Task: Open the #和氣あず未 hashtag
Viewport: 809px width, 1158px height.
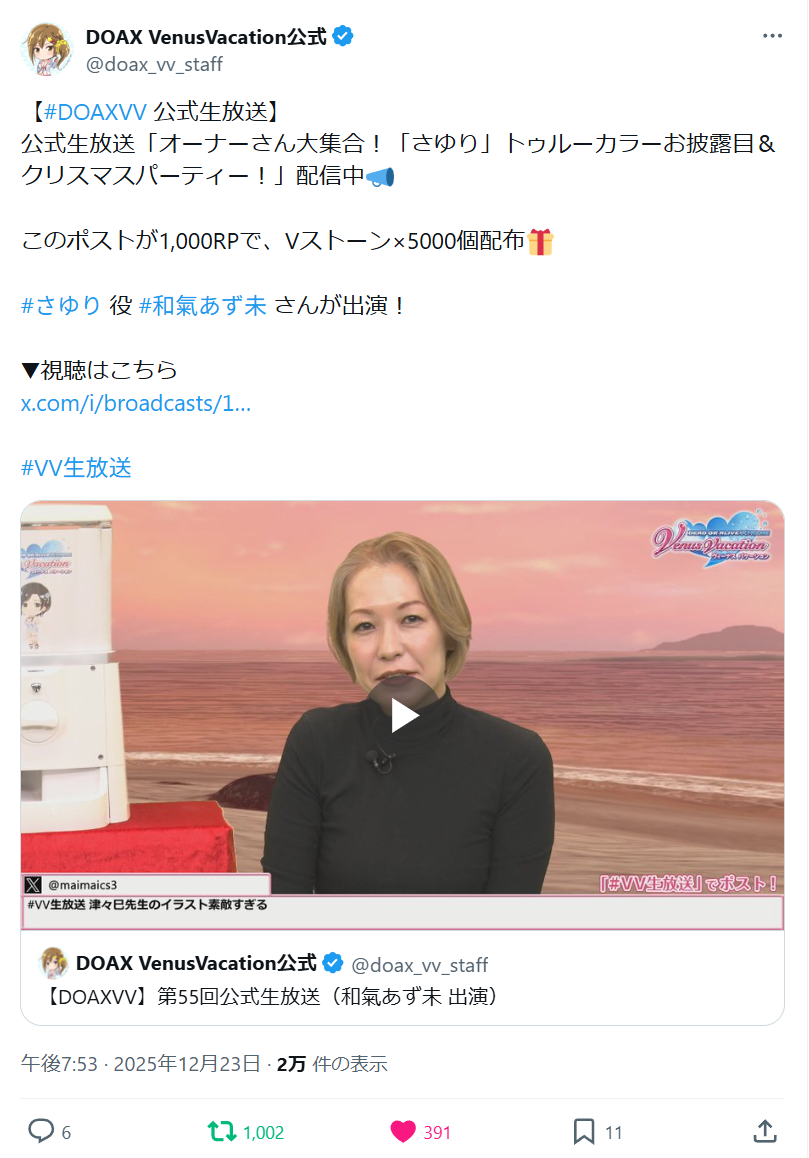Action: tap(202, 305)
